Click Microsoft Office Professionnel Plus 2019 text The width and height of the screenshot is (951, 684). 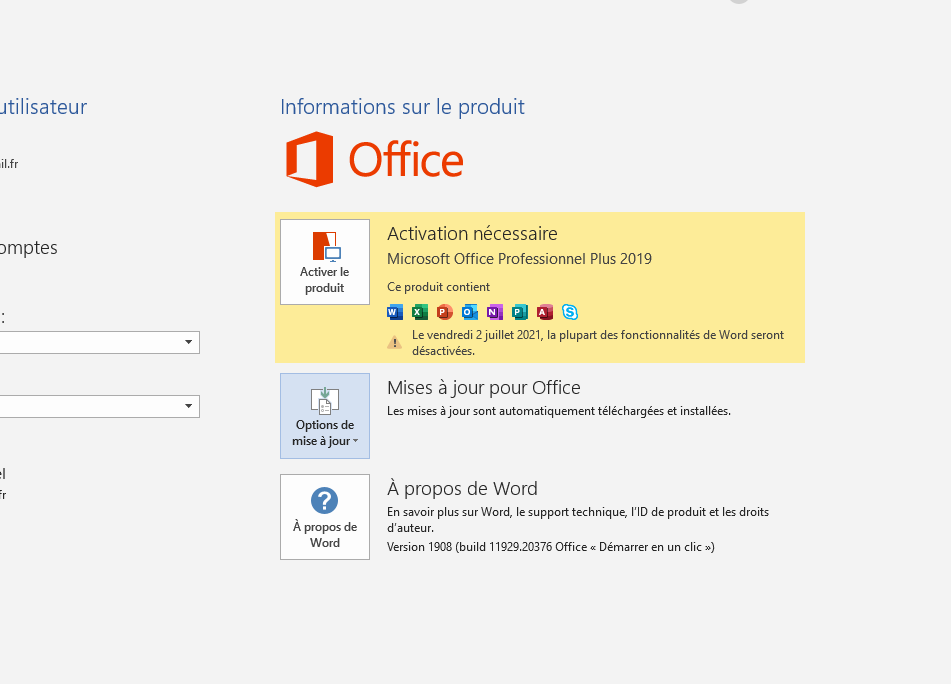pos(519,259)
